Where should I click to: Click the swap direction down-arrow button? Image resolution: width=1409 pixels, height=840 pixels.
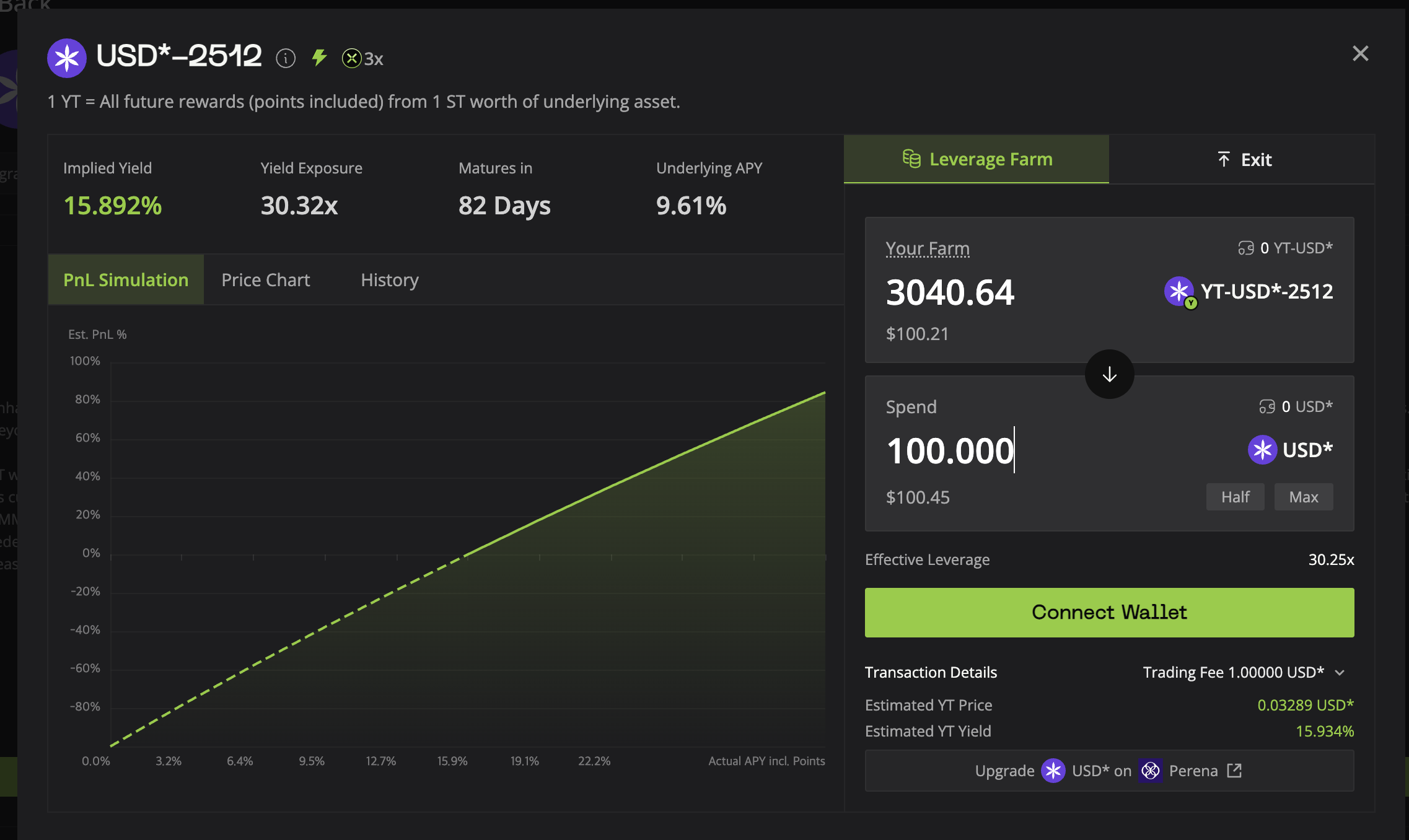click(x=1109, y=374)
